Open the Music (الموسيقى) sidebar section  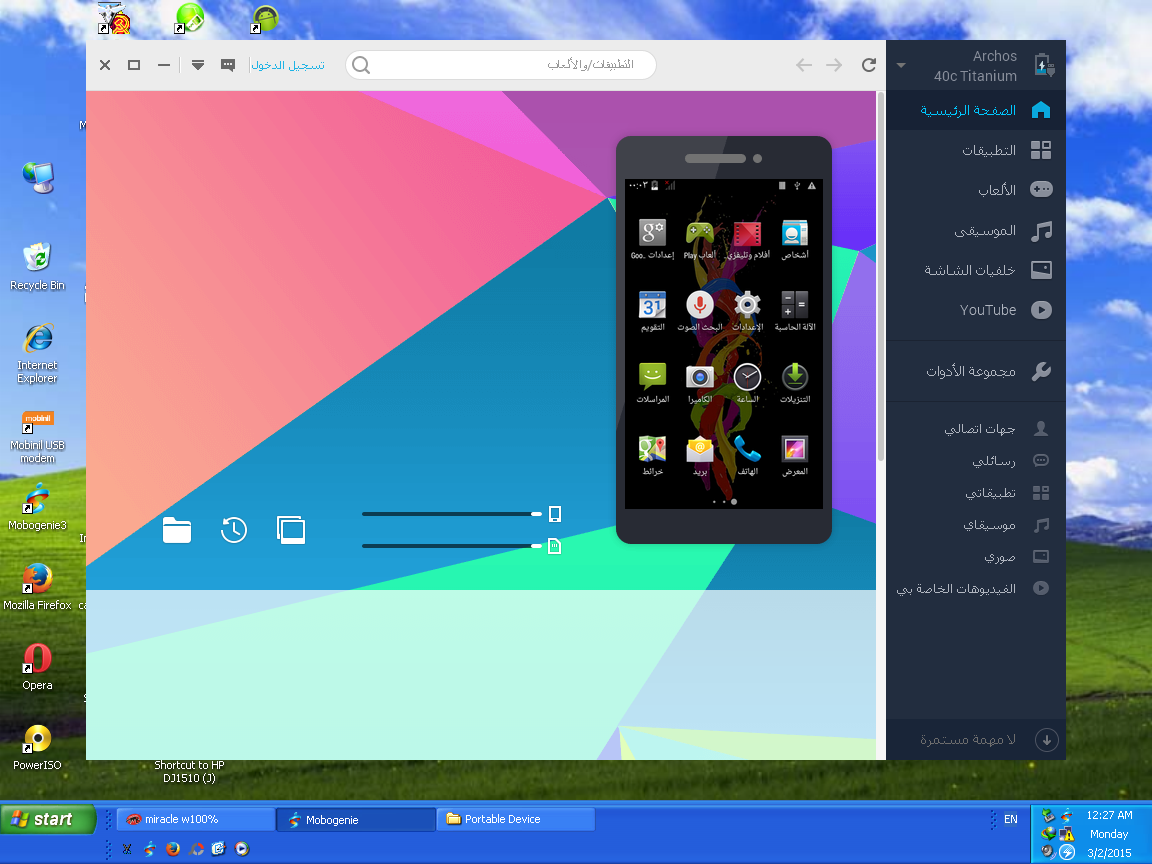pos(976,231)
